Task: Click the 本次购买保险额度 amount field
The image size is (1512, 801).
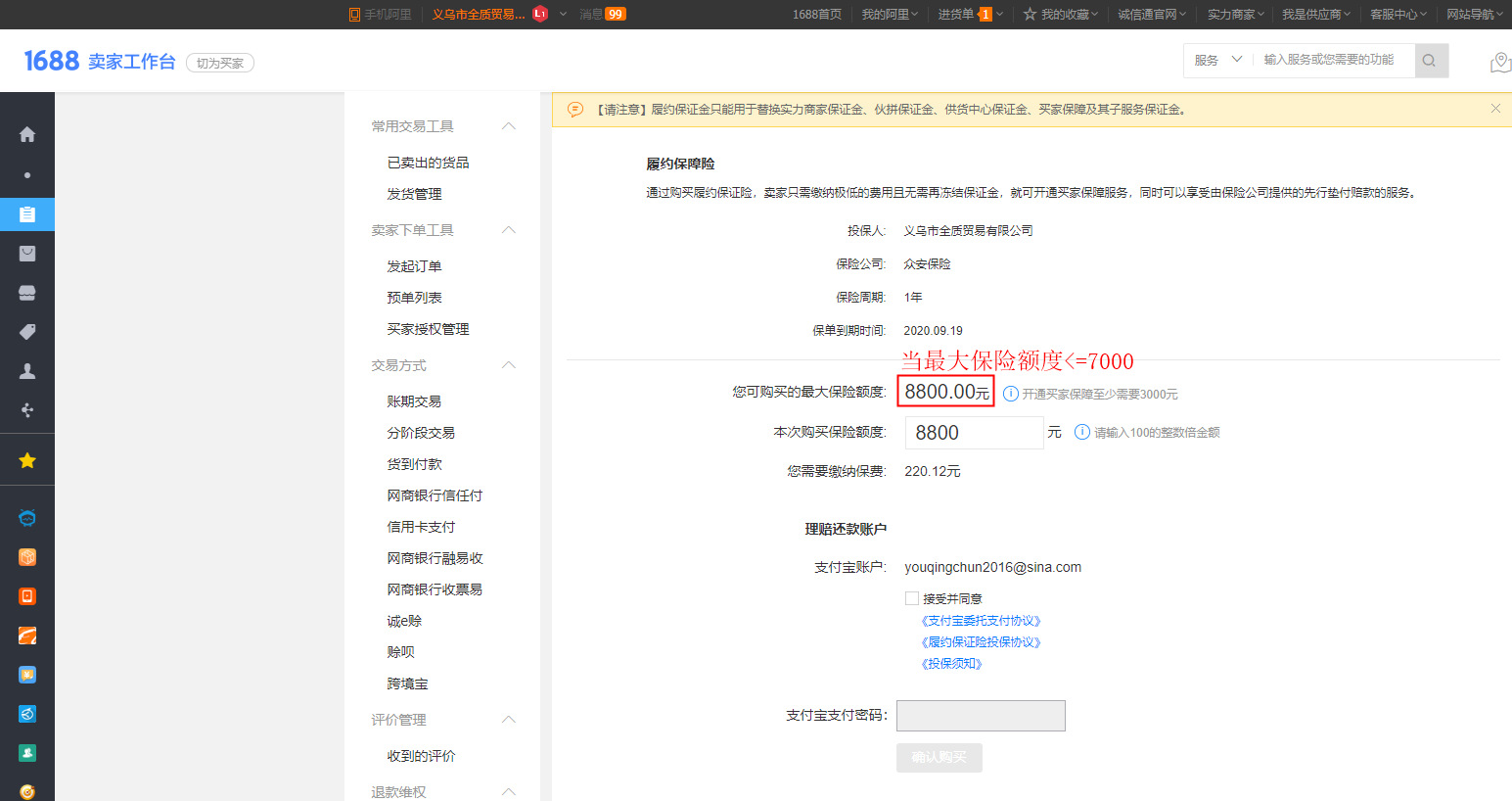Action: (x=973, y=433)
